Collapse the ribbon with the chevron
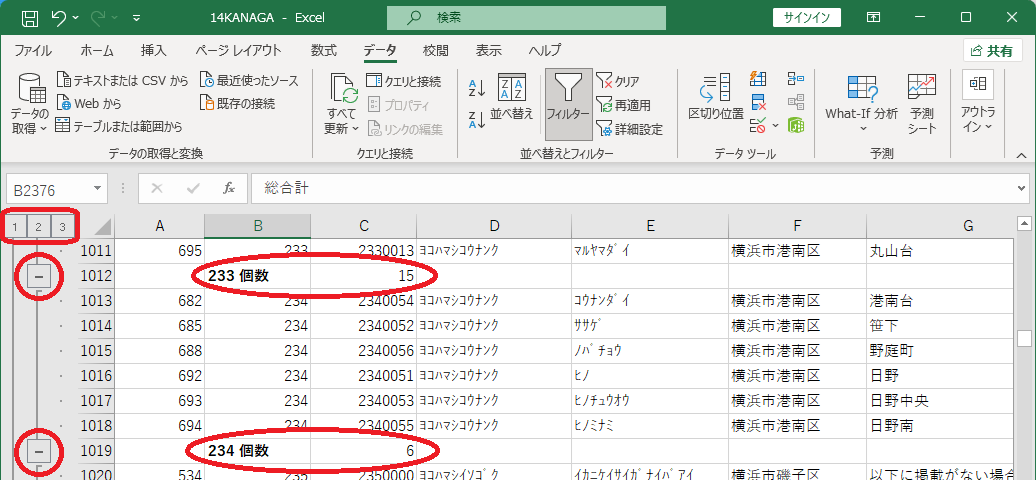Image resolution: width=1036 pixels, height=480 pixels. pyautogui.click(x=1021, y=154)
